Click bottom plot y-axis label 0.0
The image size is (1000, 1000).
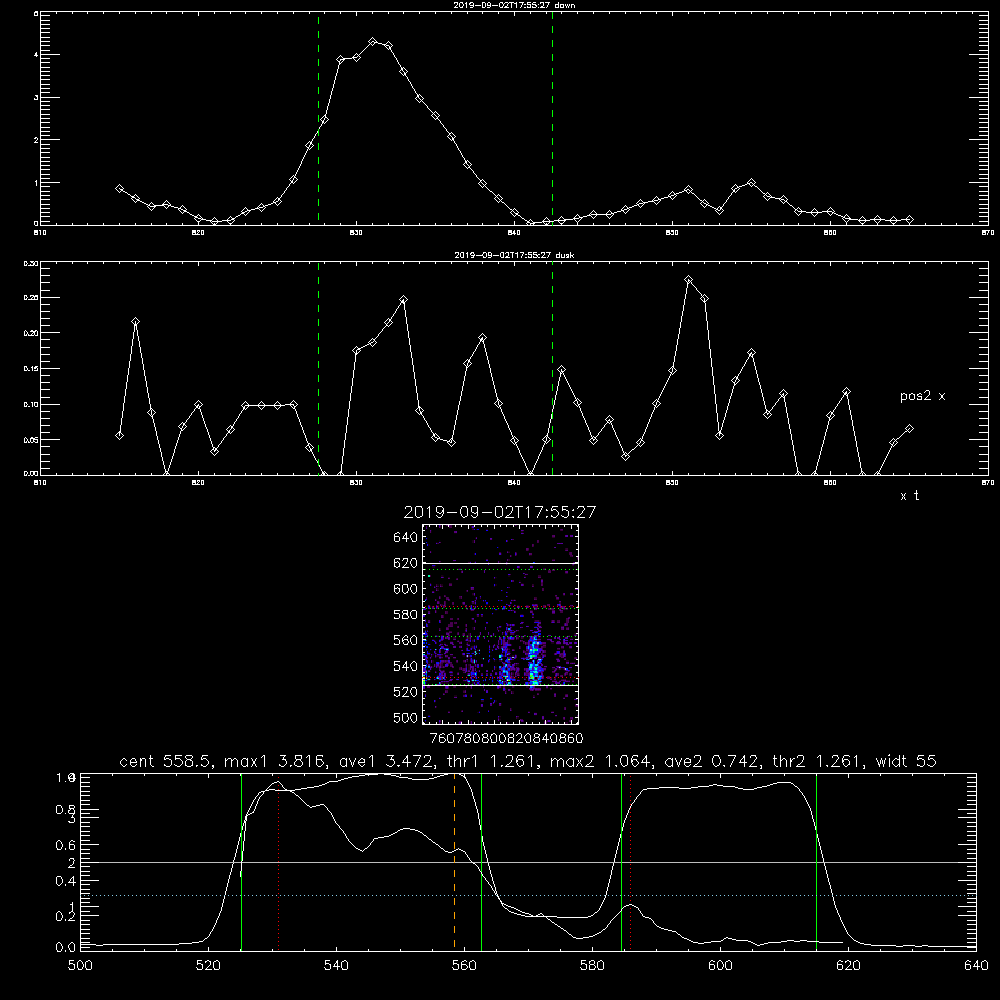click(x=65, y=948)
